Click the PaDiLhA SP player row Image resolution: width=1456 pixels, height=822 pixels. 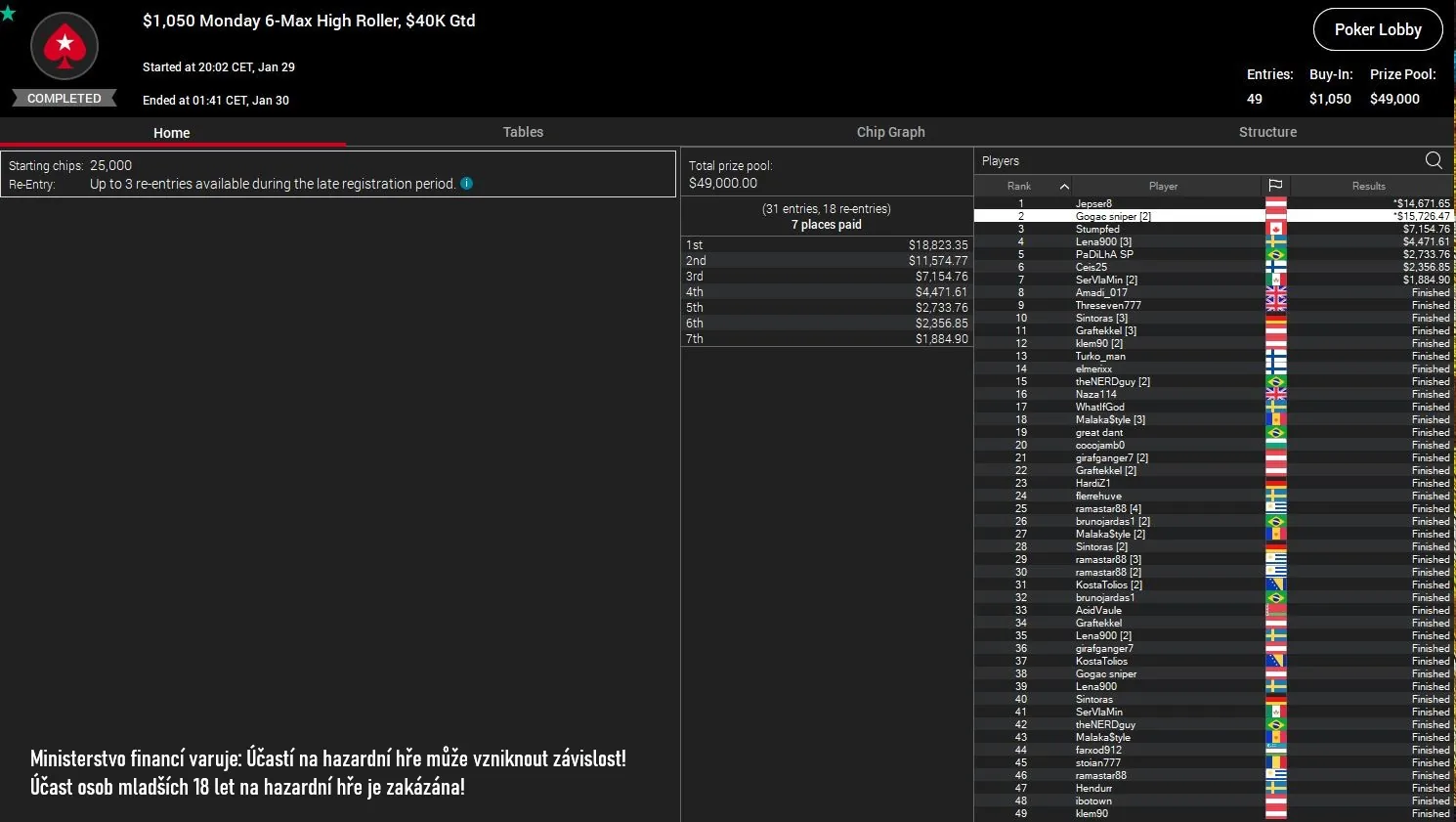pyautogui.click(x=1104, y=254)
